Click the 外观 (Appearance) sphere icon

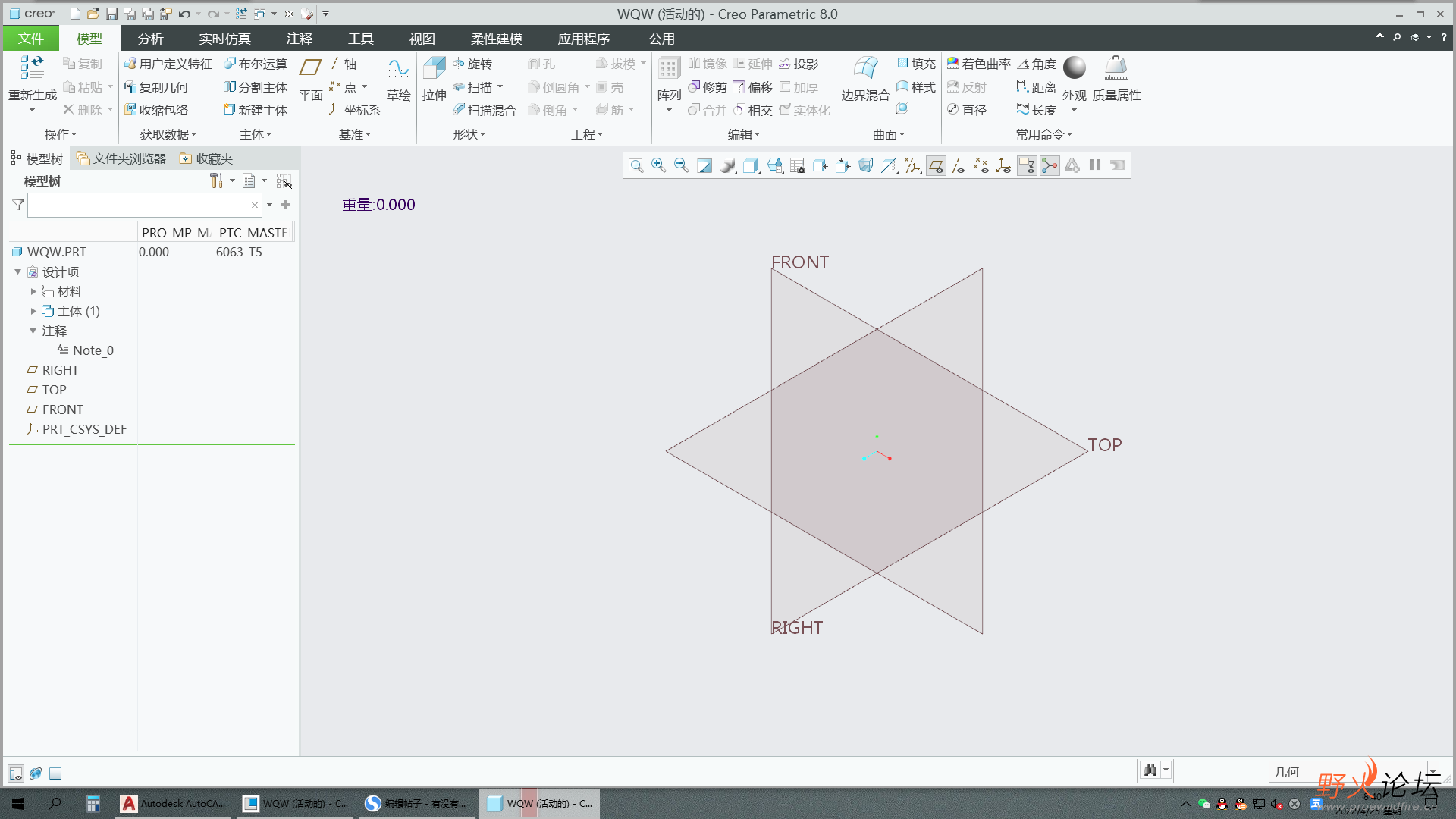pyautogui.click(x=1074, y=68)
